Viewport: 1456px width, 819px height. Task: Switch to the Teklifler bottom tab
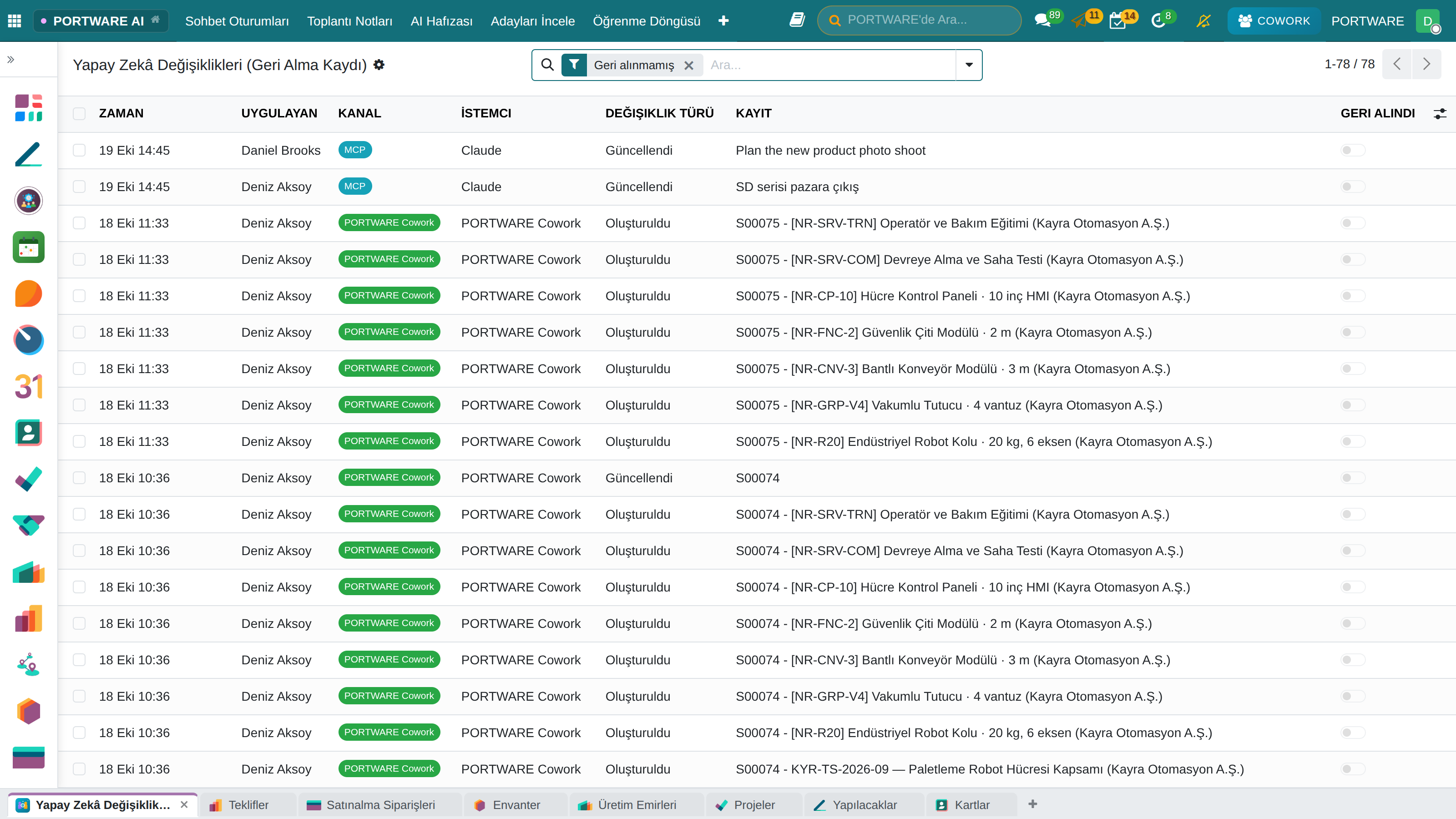coord(248,805)
